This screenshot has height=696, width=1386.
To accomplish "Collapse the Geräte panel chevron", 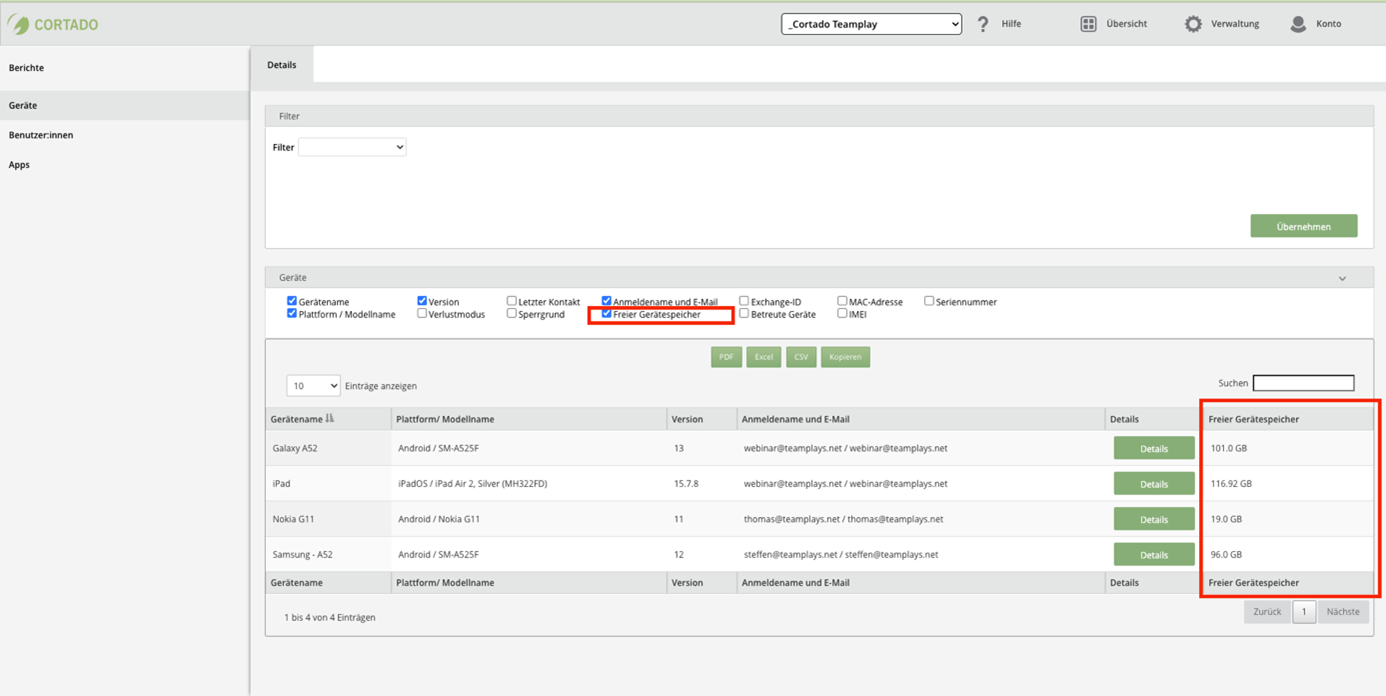I will (x=1342, y=279).
